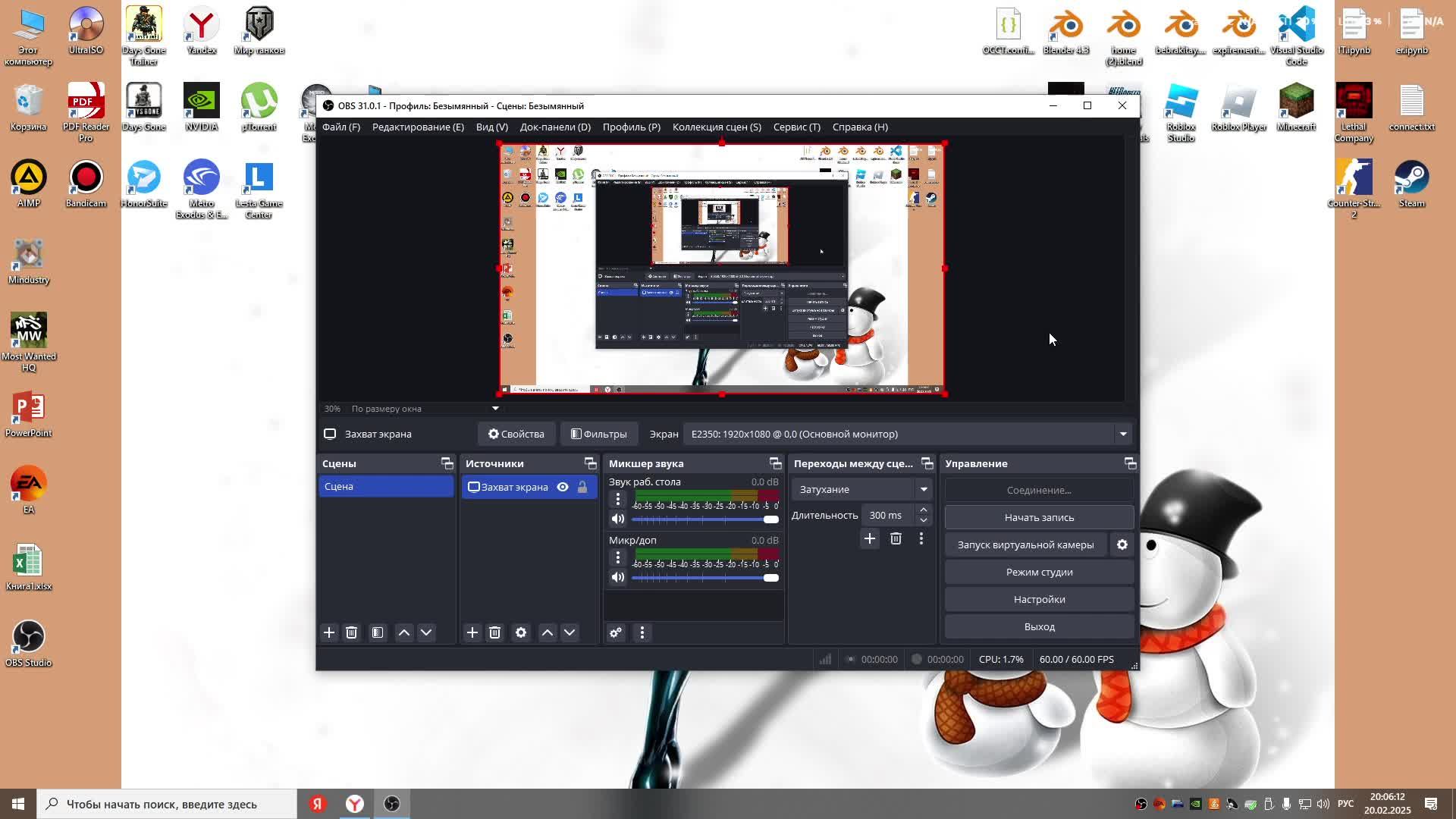Open source properties gear in Sources panel
Screen dimensions: 1456x819
(521, 632)
